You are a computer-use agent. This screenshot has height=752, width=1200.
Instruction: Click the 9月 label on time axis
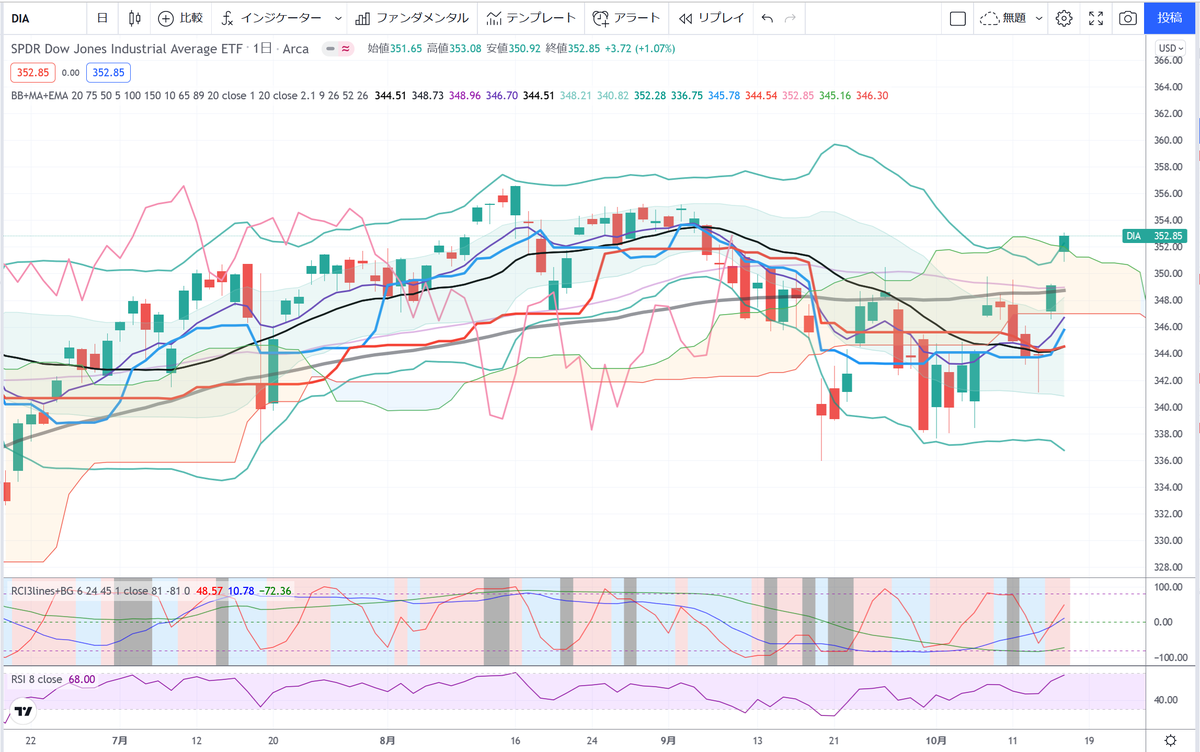tap(669, 740)
